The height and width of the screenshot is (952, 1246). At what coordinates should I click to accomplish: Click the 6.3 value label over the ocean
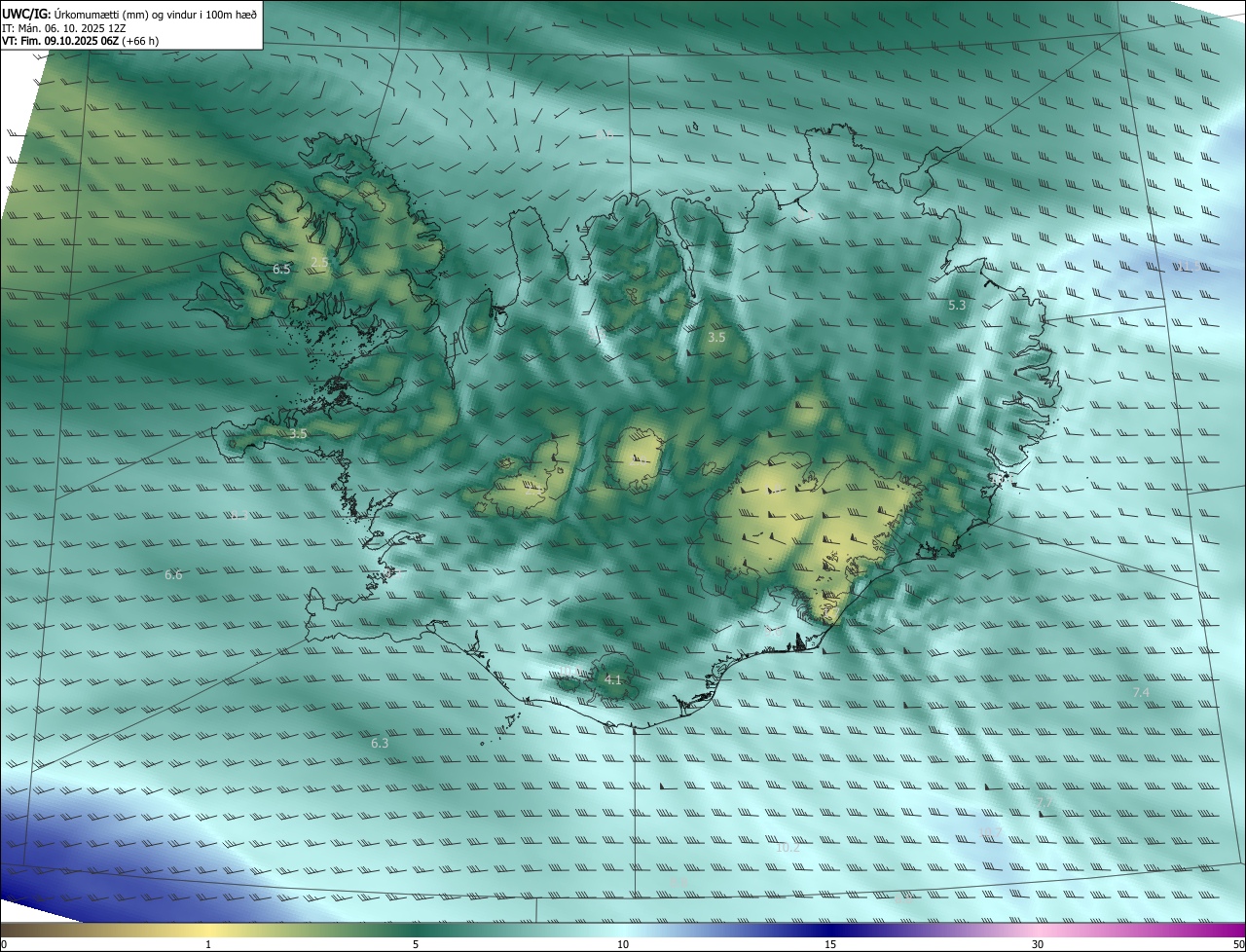pos(380,744)
